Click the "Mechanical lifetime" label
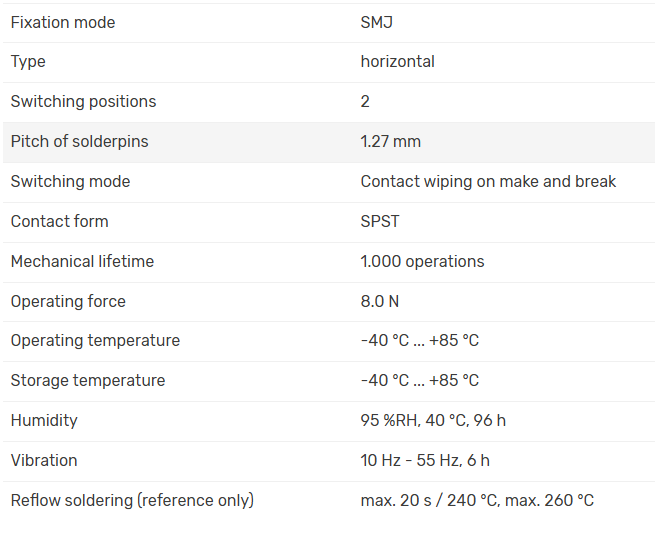The image size is (655, 537). 82,261
